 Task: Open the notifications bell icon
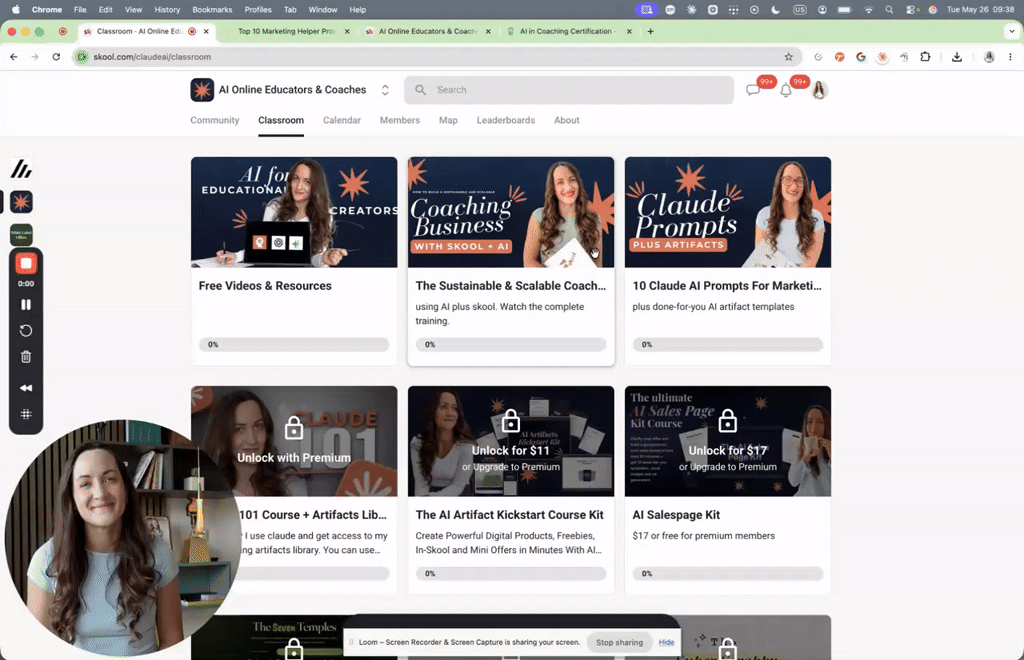[x=786, y=91]
